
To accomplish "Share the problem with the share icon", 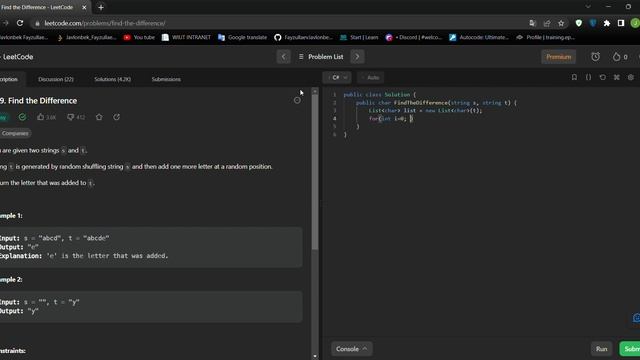I will pyautogui.click(x=117, y=117).
